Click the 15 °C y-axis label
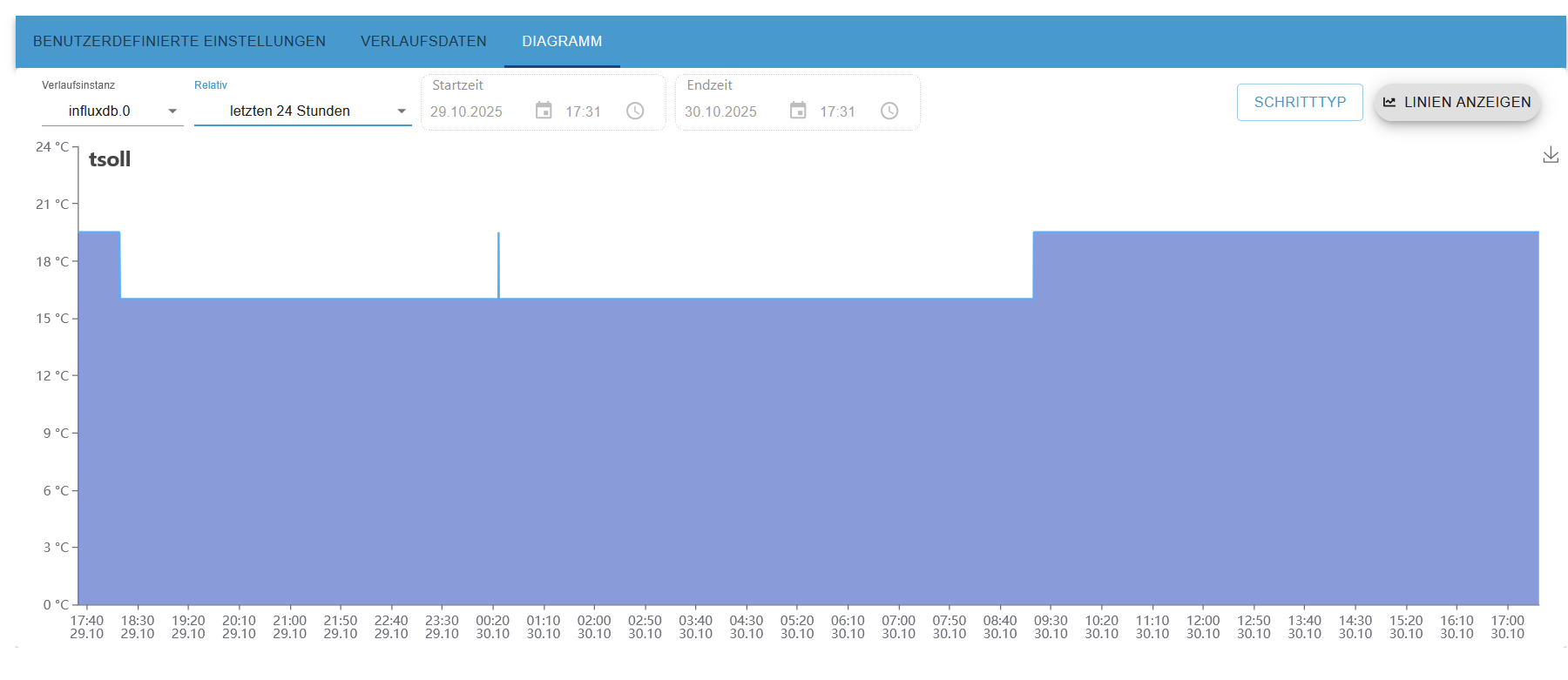Image resolution: width=1568 pixels, height=680 pixels. click(52, 319)
